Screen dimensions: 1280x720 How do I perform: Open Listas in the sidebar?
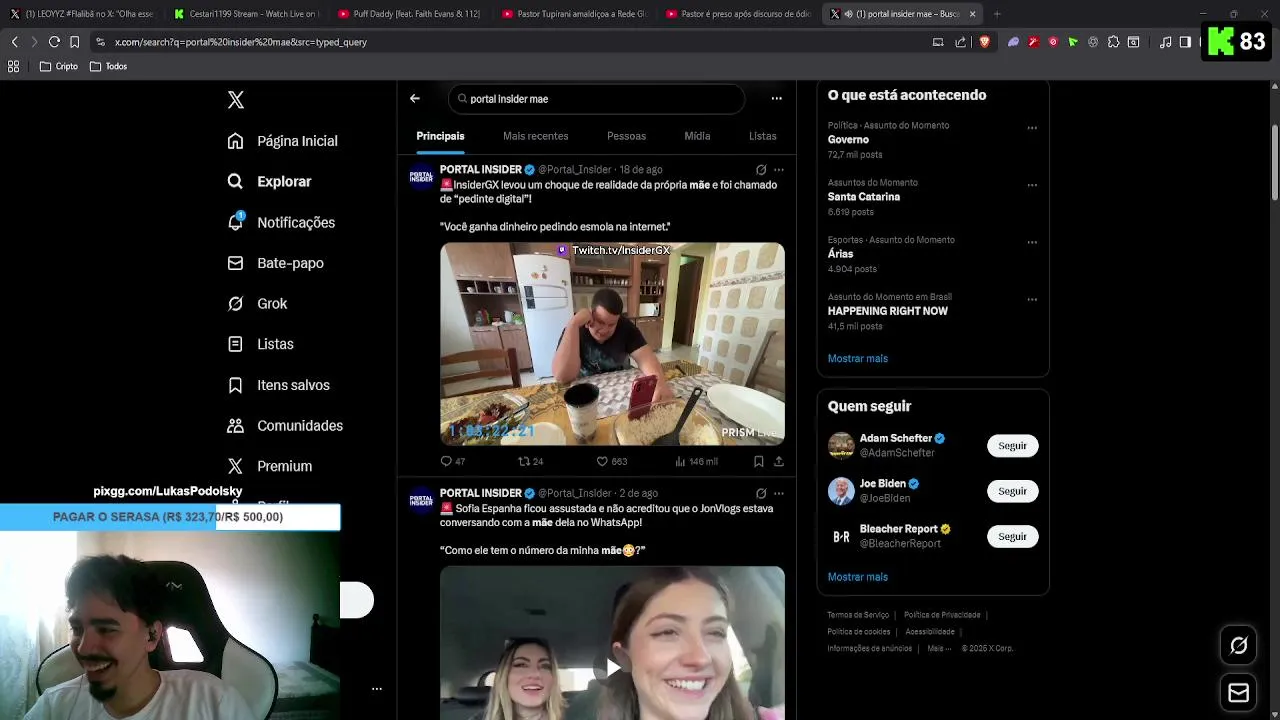click(x=260, y=344)
